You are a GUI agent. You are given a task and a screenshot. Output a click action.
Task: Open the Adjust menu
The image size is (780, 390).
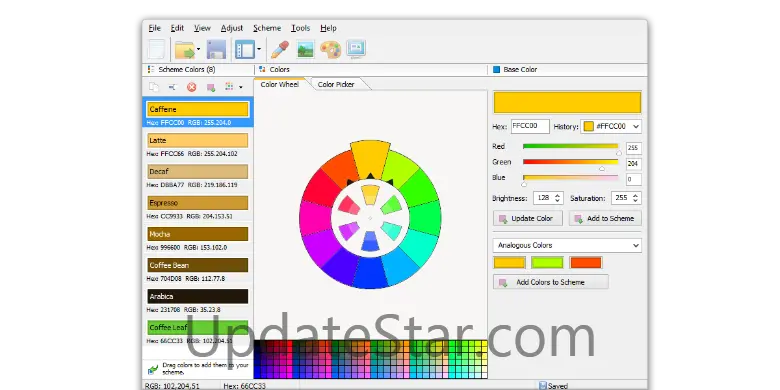pyautogui.click(x=232, y=28)
